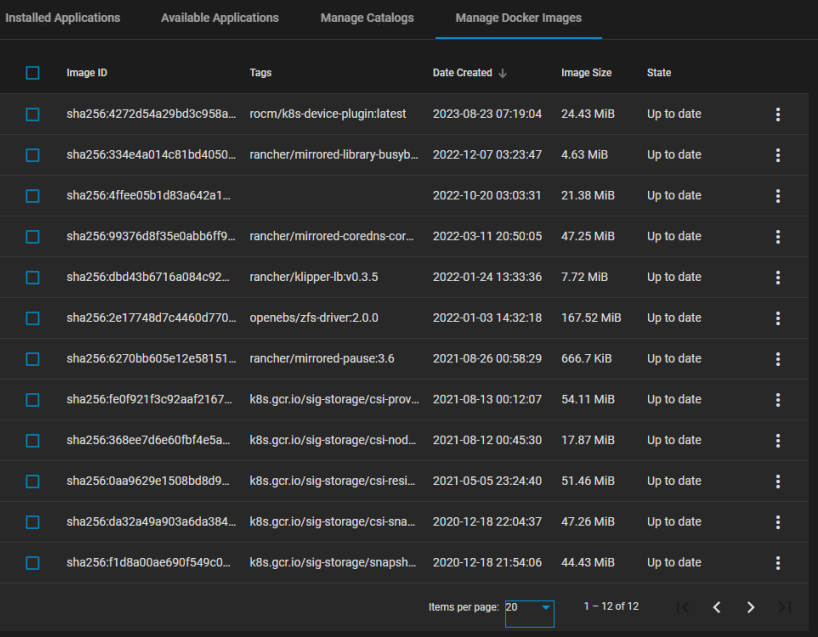
Task: Click the State column header
Action: click(659, 73)
